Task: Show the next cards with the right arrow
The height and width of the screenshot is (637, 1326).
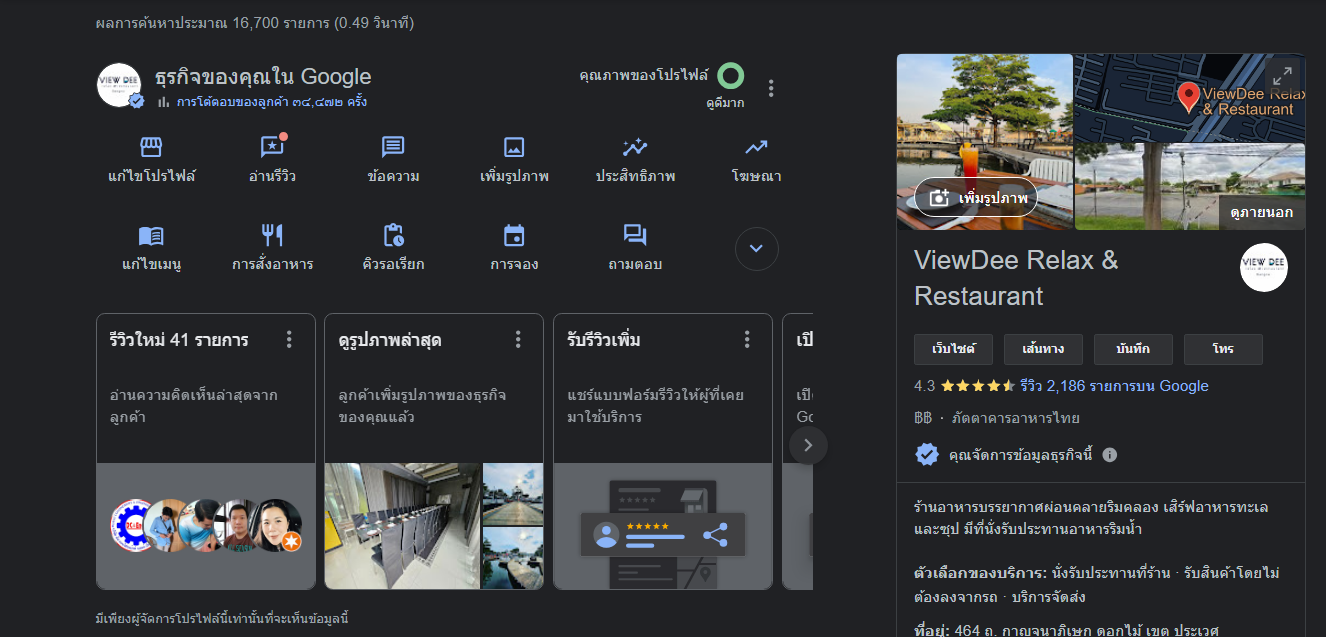Action: tap(808, 445)
